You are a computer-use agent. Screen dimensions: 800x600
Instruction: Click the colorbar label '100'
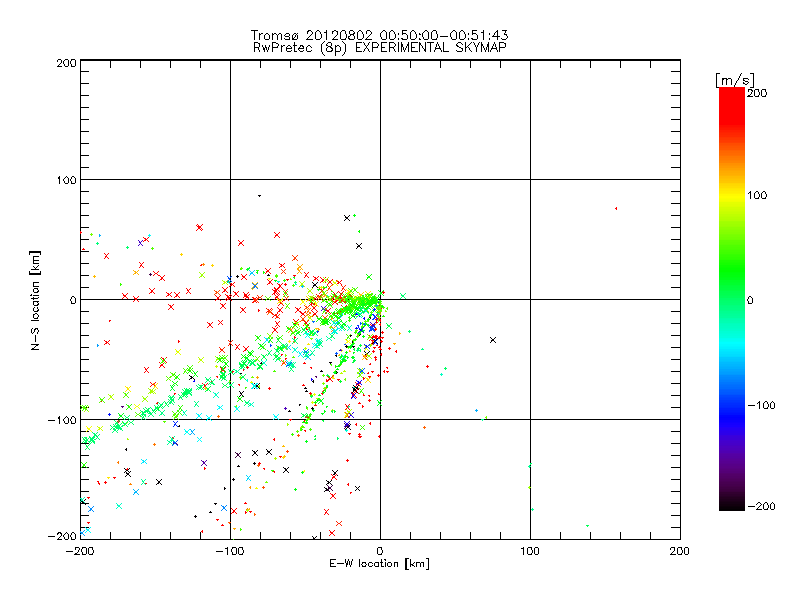pos(757,195)
